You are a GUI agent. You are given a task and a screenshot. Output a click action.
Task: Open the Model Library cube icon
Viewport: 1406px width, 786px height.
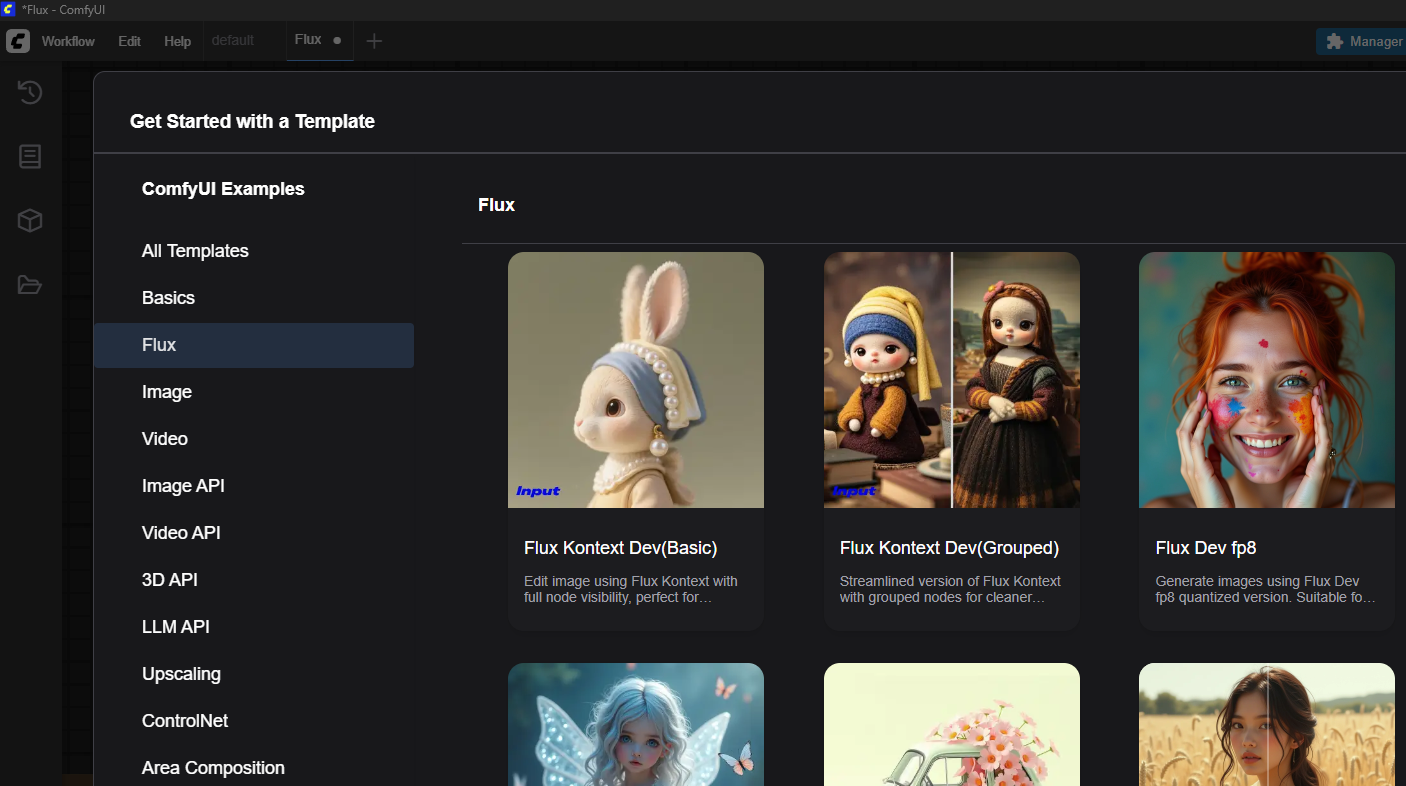(30, 221)
